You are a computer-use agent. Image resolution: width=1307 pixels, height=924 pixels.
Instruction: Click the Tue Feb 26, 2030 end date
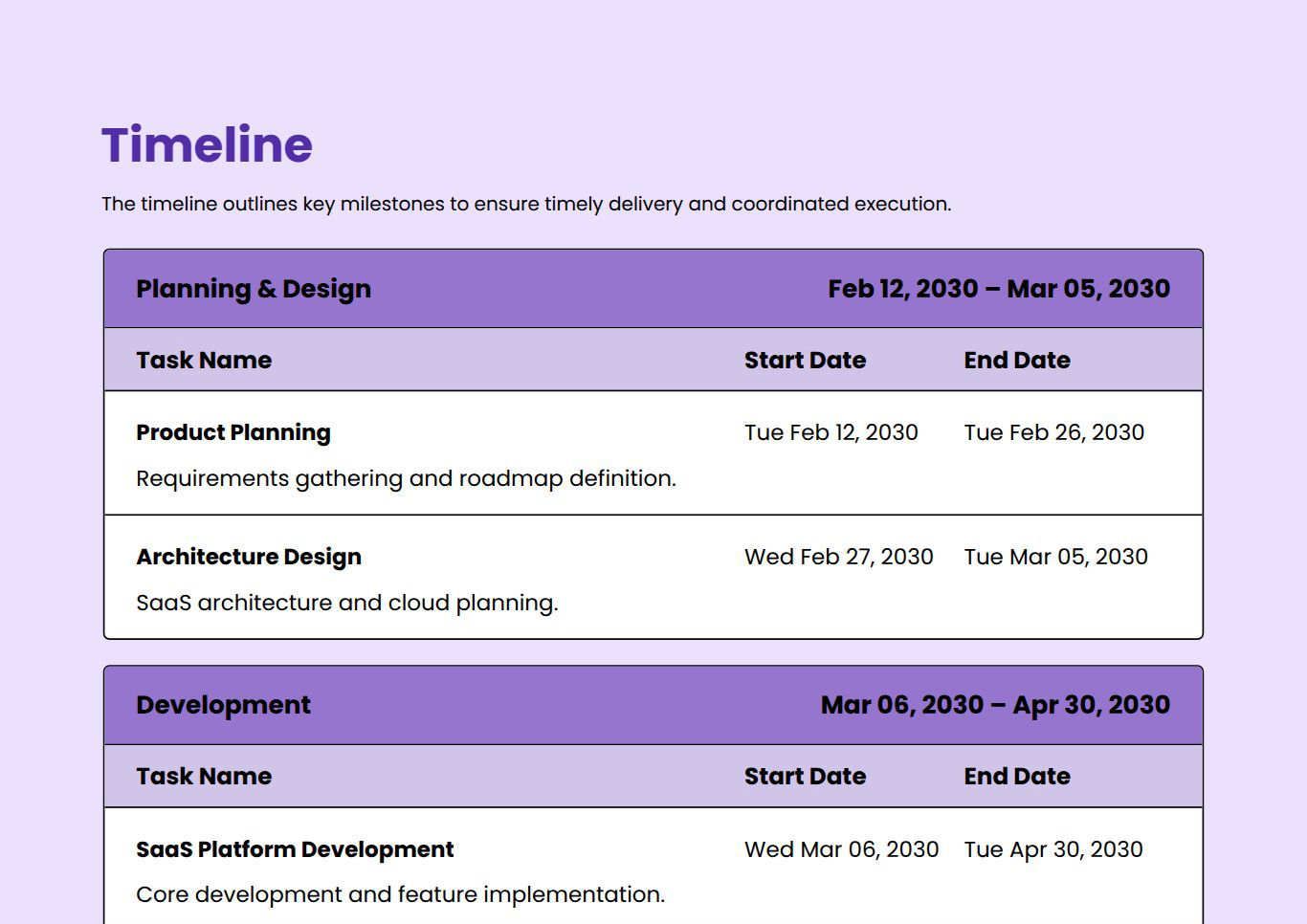click(x=1053, y=432)
